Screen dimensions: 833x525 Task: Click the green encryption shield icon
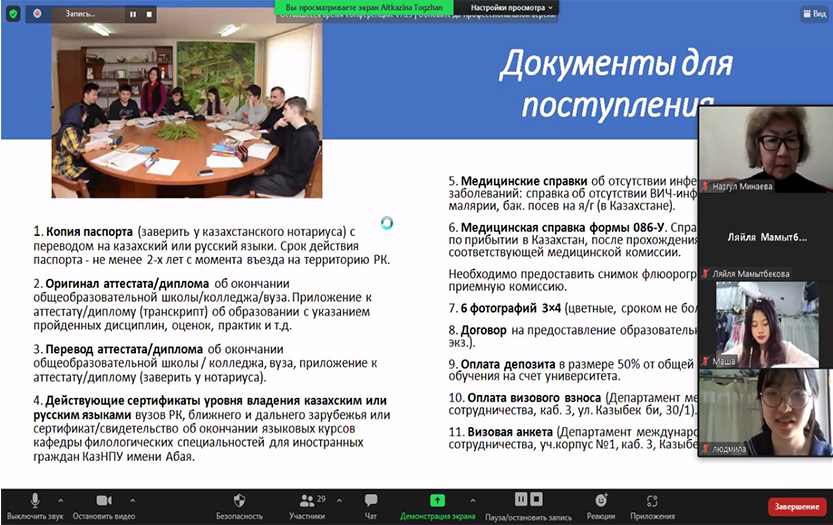pyautogui.click(x=12, y=14)
